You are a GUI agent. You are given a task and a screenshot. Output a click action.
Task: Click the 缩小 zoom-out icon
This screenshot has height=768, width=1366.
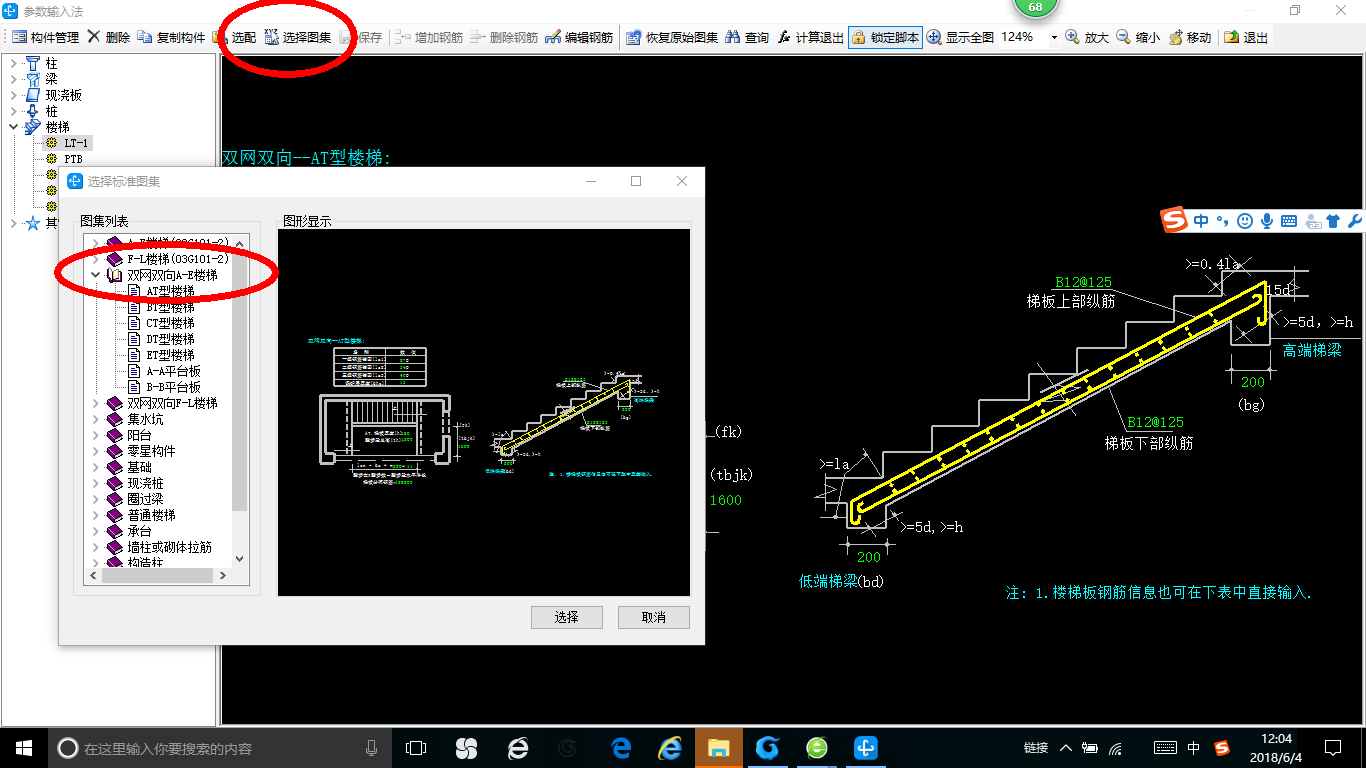click(x=1123, y=37)
